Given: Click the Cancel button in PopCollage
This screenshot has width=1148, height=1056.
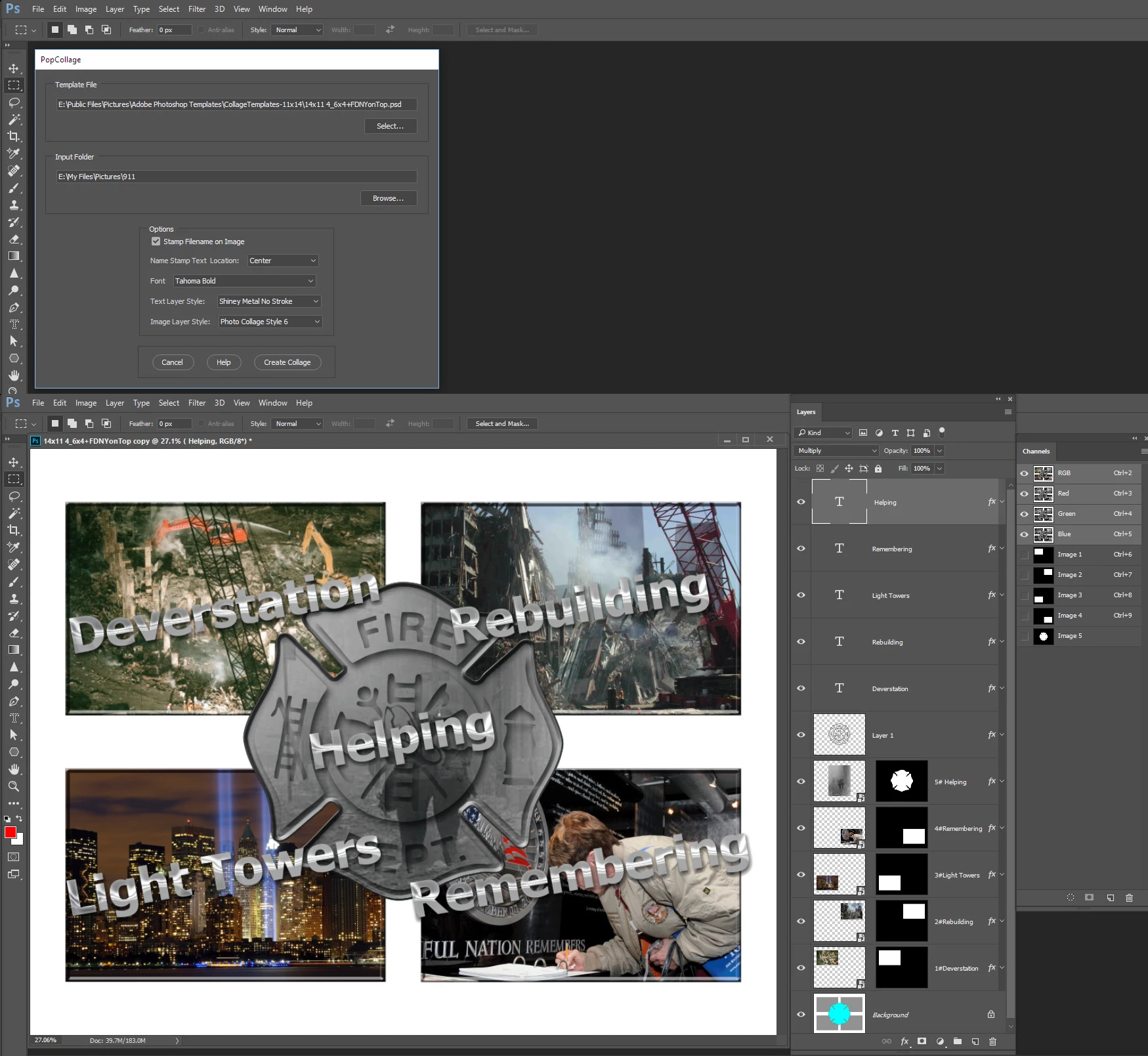Looking at the screenshot, I should 173,362.
